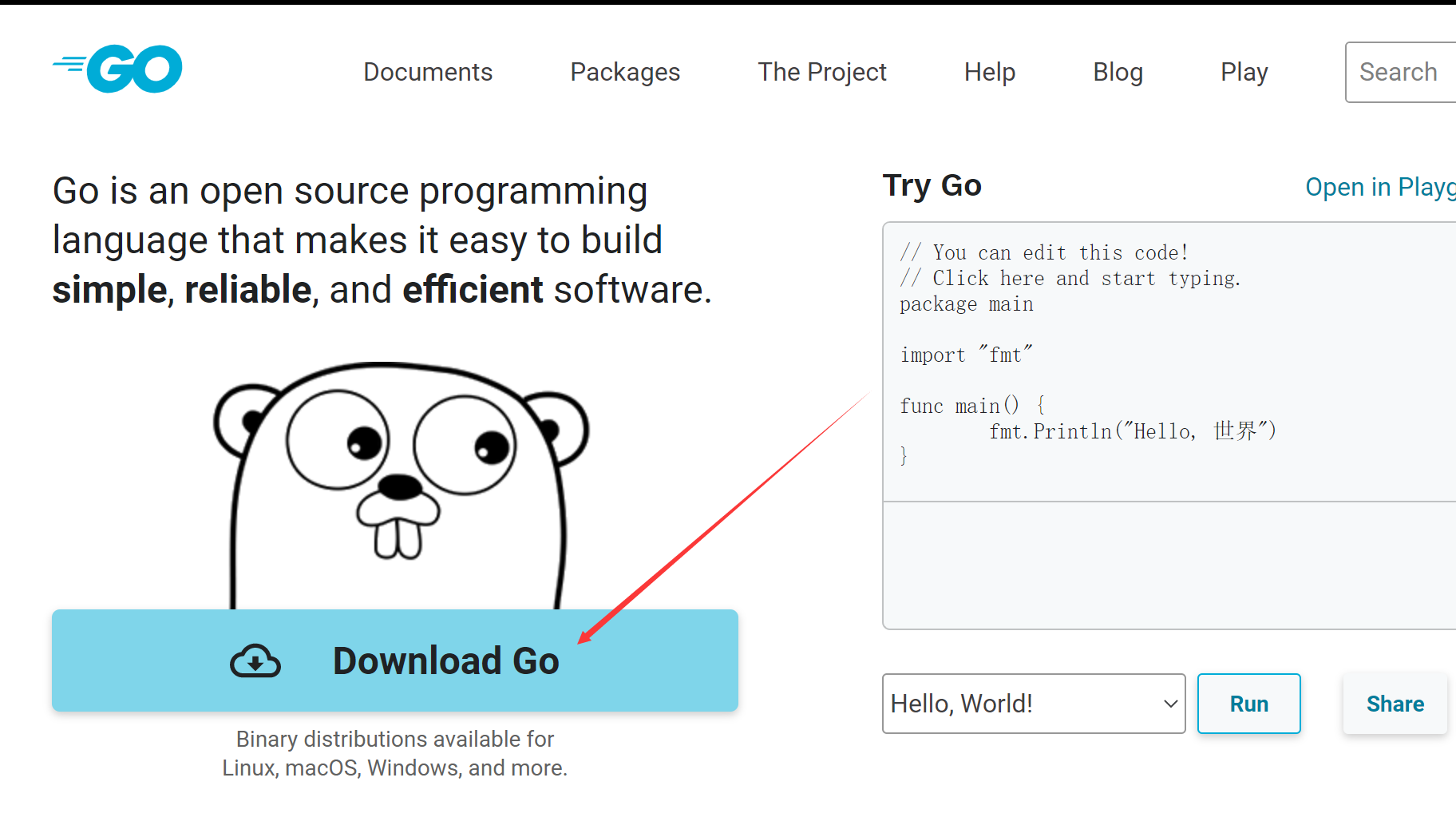Click the gopher mascot image
Image resolution: width=1456 pixels, height=837 pixels.
[x=401, y=486]
